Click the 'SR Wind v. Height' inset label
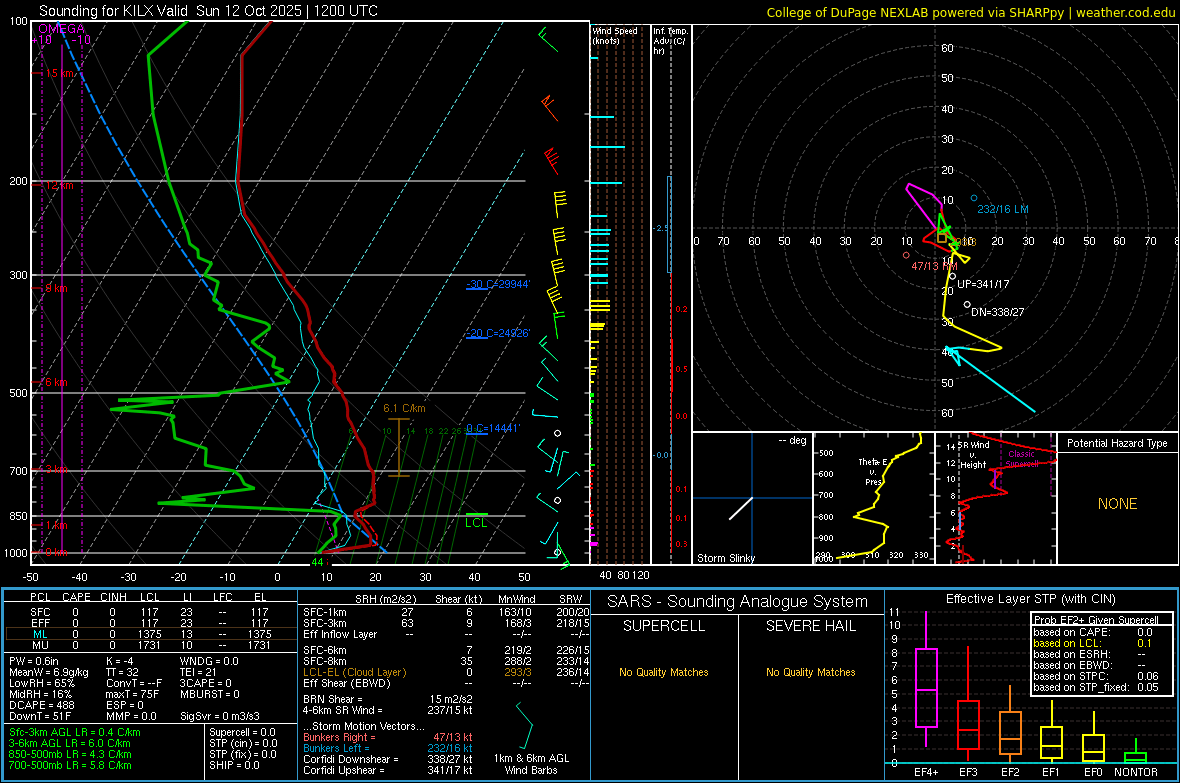The image size is (1180, 783). click(x=973, y=455)
